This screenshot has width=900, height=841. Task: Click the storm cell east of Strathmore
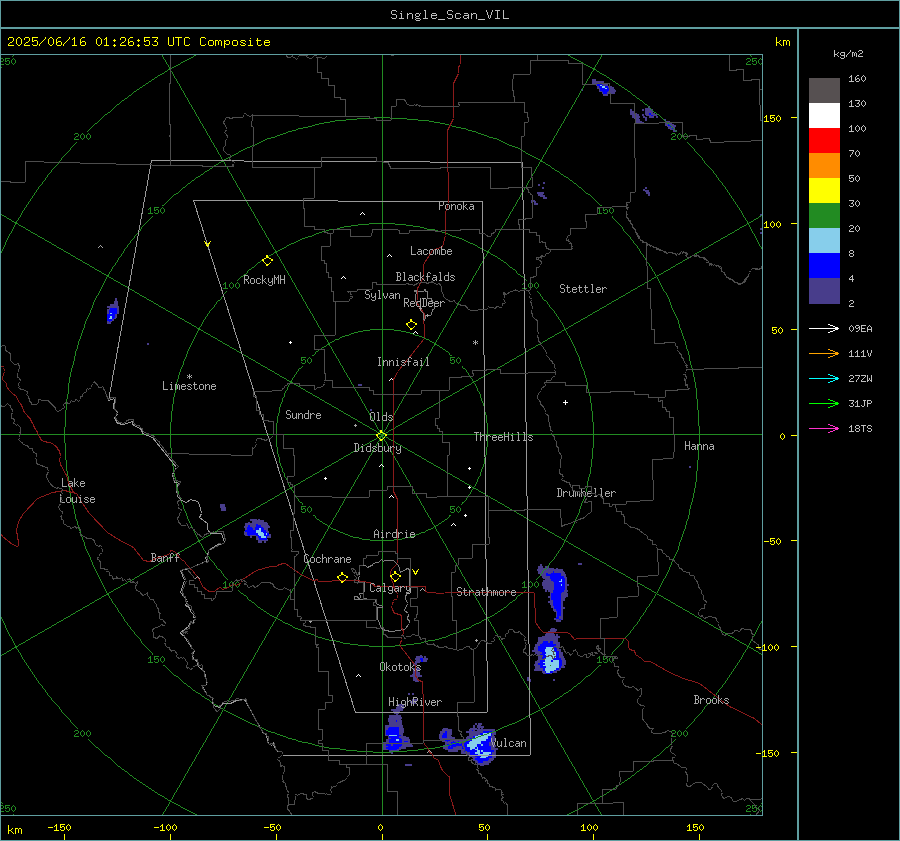coord(556,591)
